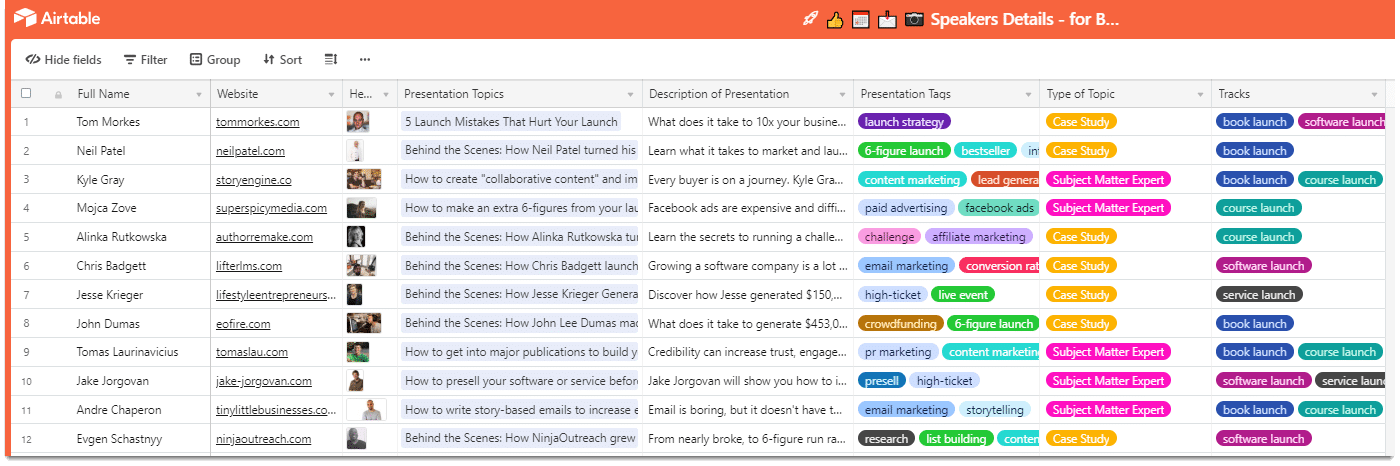1400x466 pixels.
Task: Open Tracks column dropdown arrow
Action: point(1373,95)
